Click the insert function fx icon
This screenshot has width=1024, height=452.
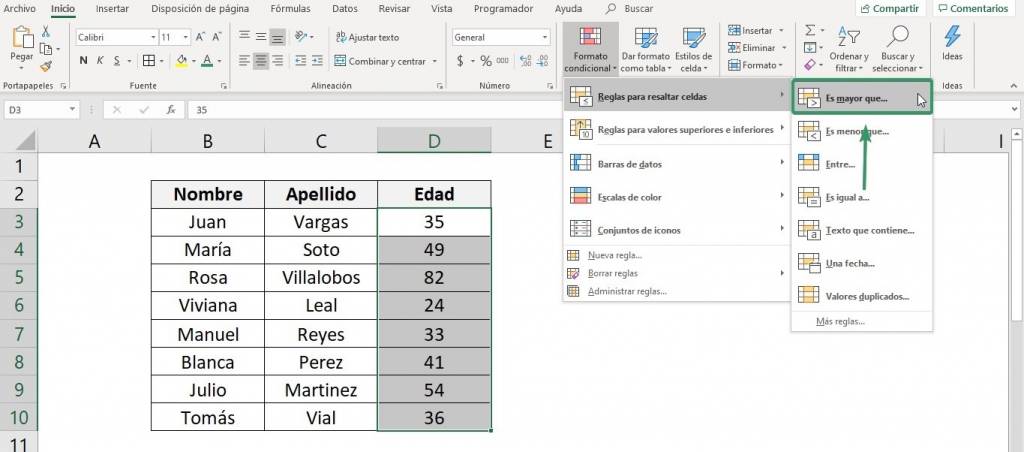coord(171,110)
